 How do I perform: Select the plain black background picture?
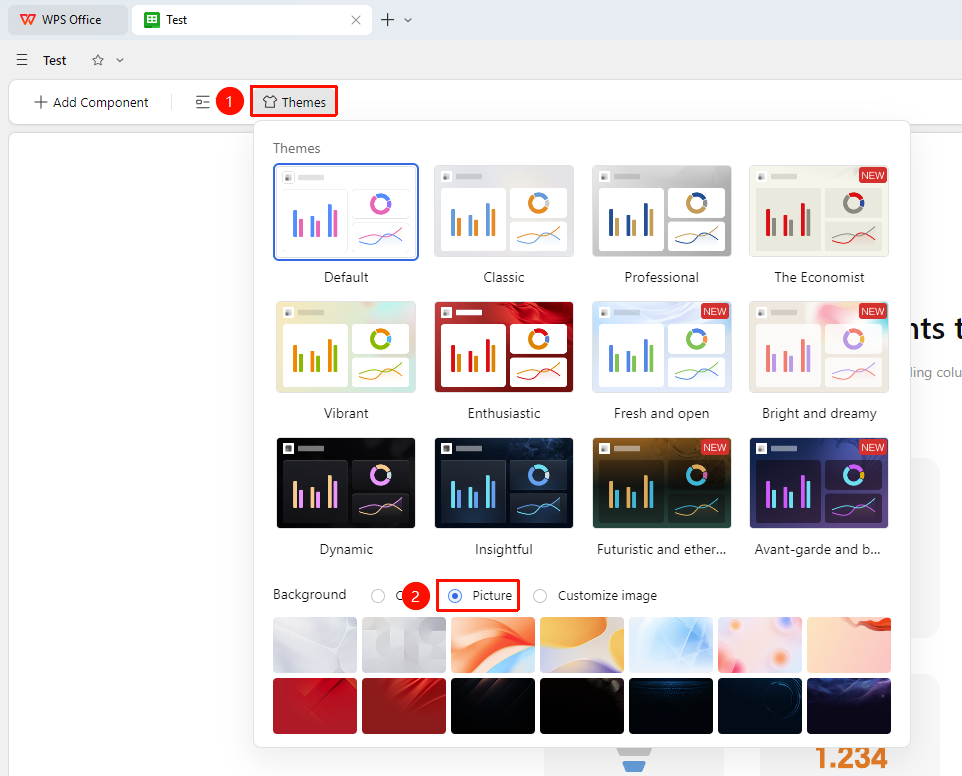coord(582,705)
